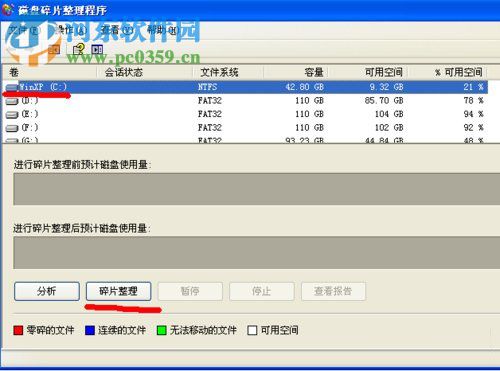Click the 零碎的文件 legend label
Viewport: 500px width, 371px height.
(x=50, y=330)
